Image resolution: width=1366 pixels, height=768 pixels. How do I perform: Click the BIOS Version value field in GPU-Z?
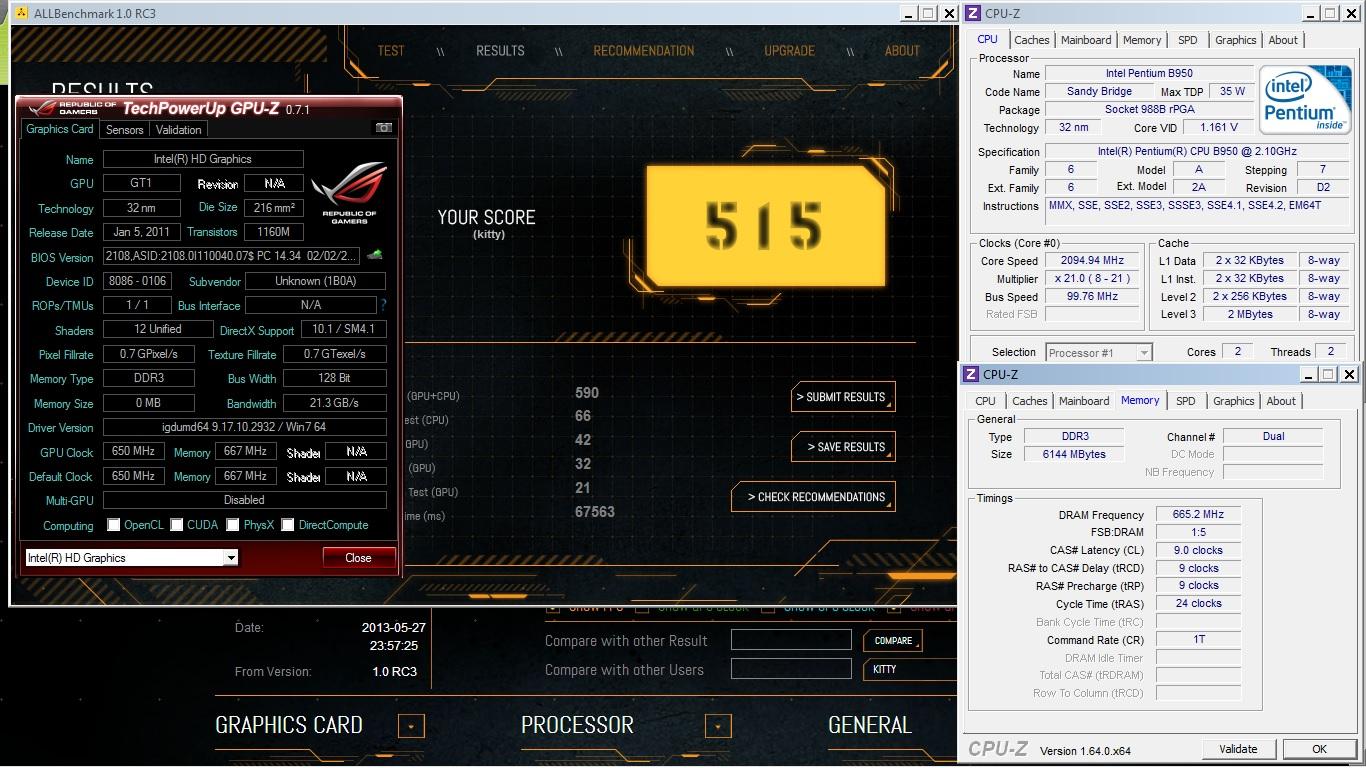pos(233,257)
